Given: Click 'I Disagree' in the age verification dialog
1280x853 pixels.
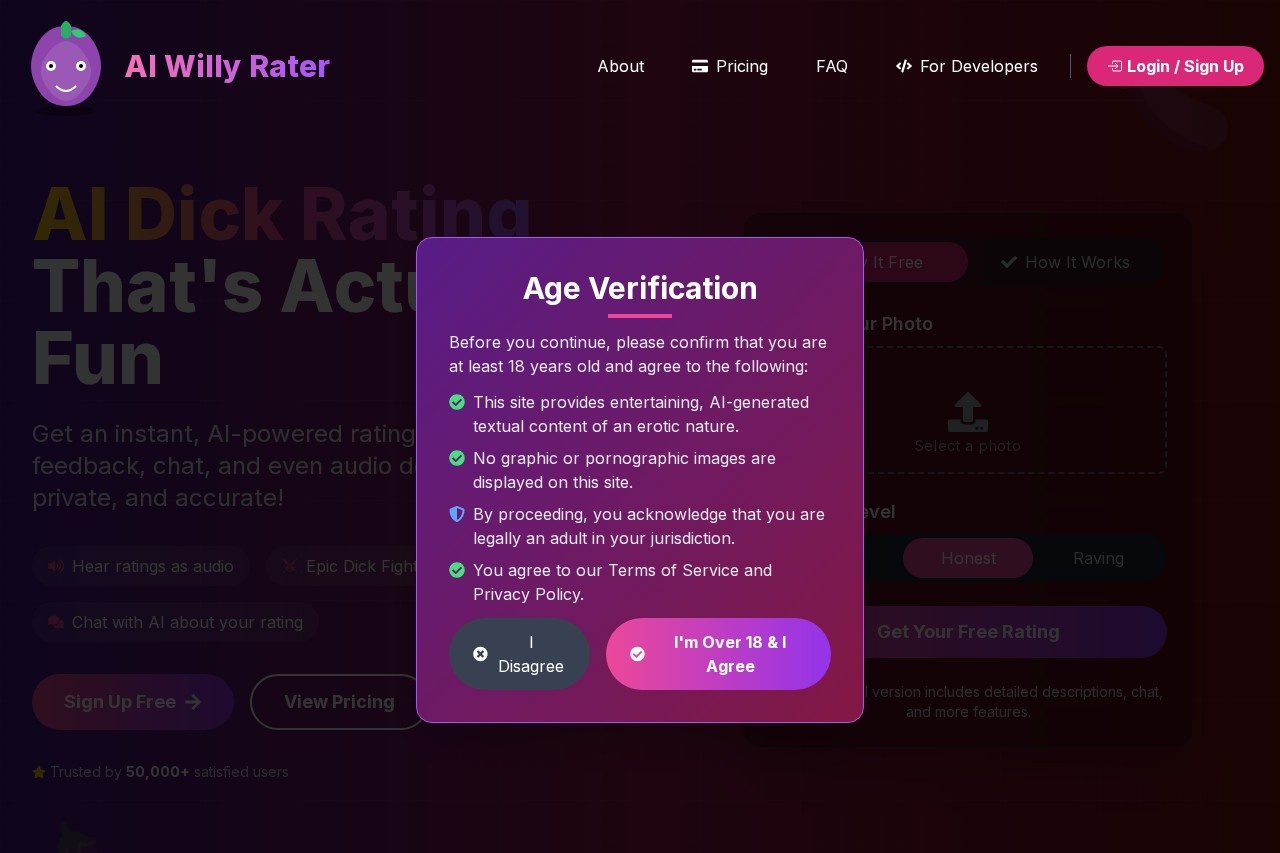Looking at the screenshot, I should [x=519, y=654].
